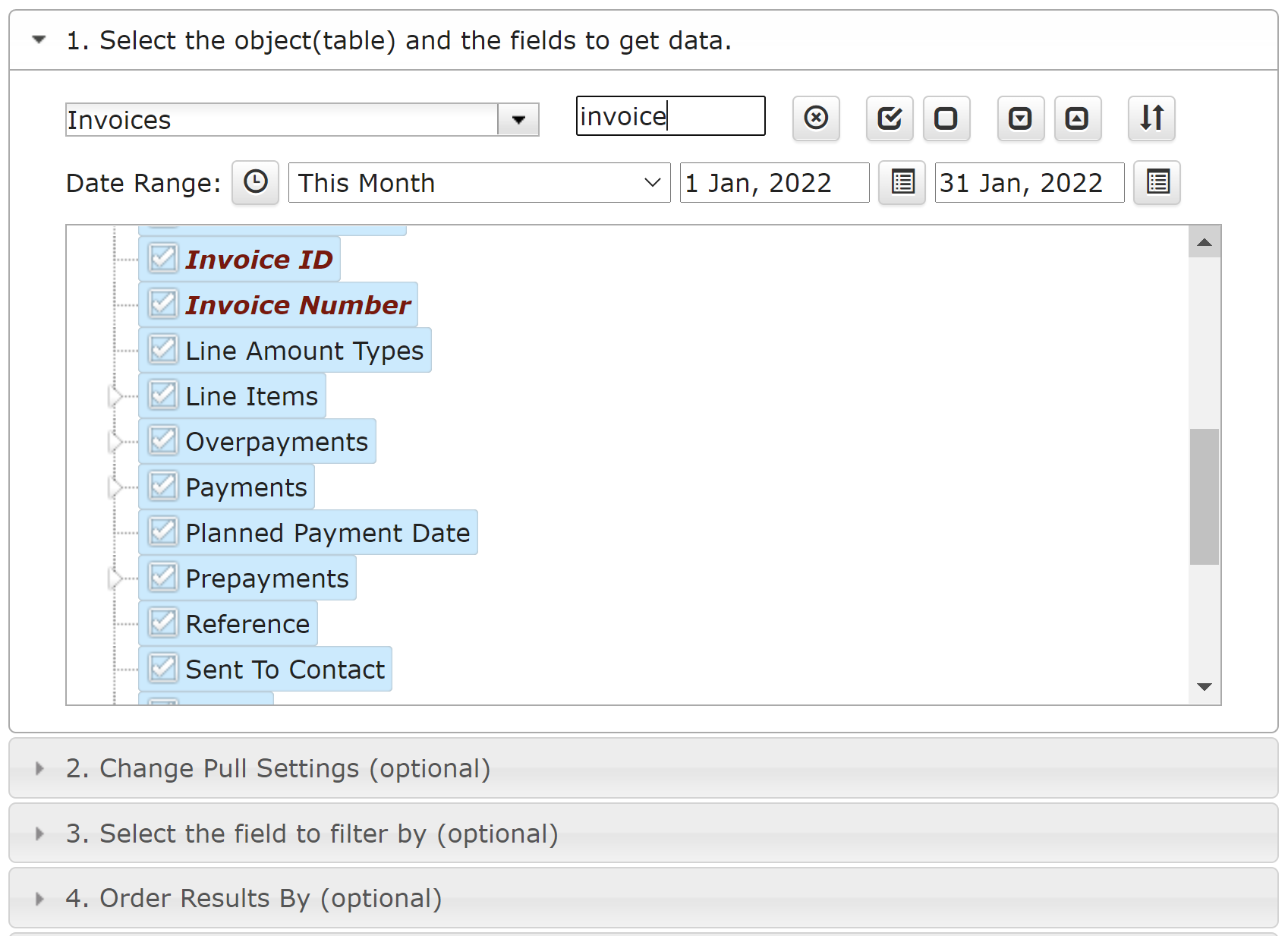The image size is (1288, 936).
Task: Click the sort fields arrows icon
Action: [x=1151, y=118]
